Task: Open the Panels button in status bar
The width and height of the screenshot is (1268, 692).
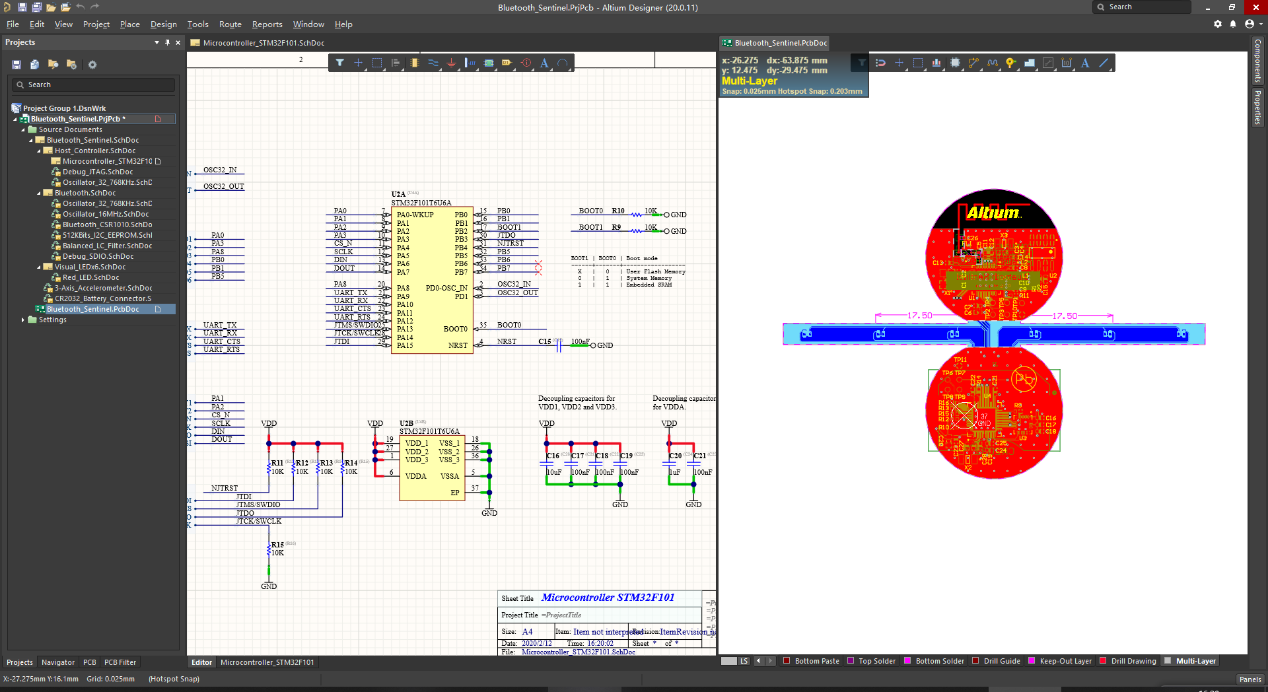Action: [1250, 679]
